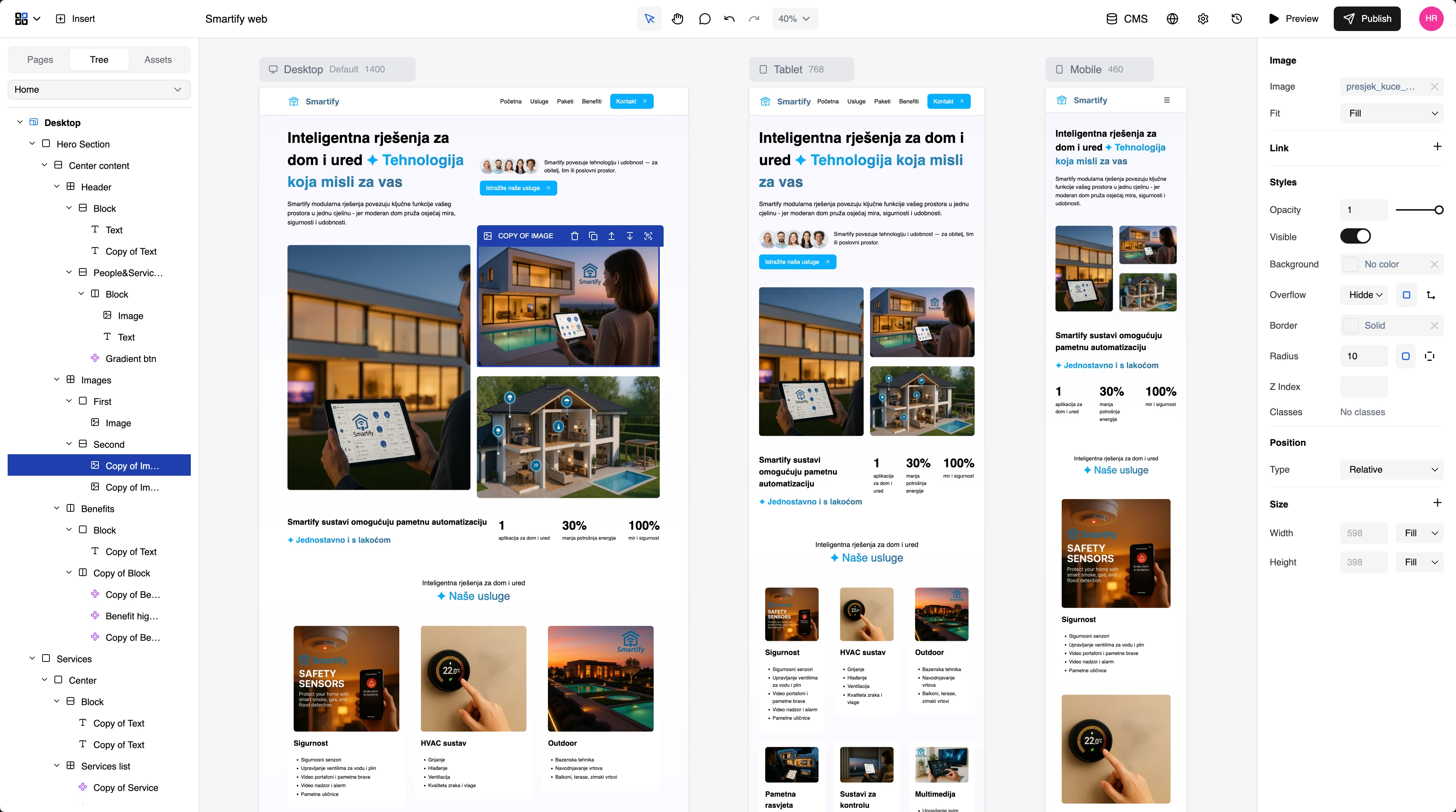
Task: Toggle the Visible switch off
Action: point(1356,236)
